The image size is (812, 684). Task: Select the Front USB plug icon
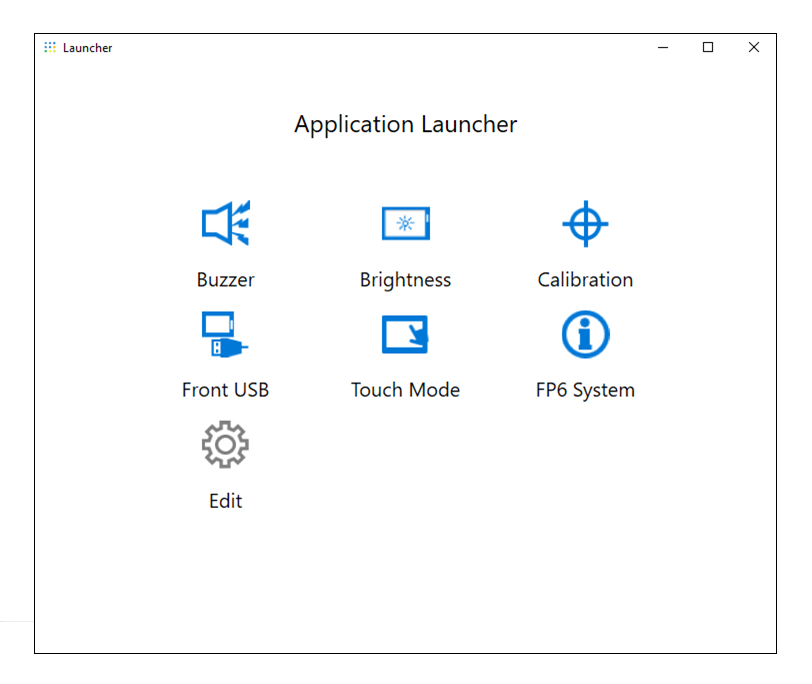[x=225, y=334]
